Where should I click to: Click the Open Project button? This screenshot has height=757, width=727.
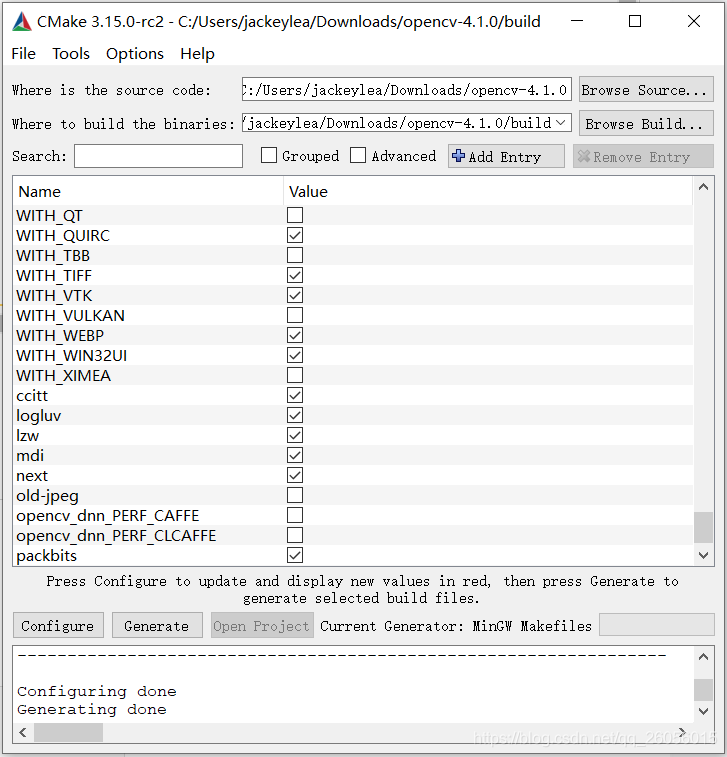(262, 626)
